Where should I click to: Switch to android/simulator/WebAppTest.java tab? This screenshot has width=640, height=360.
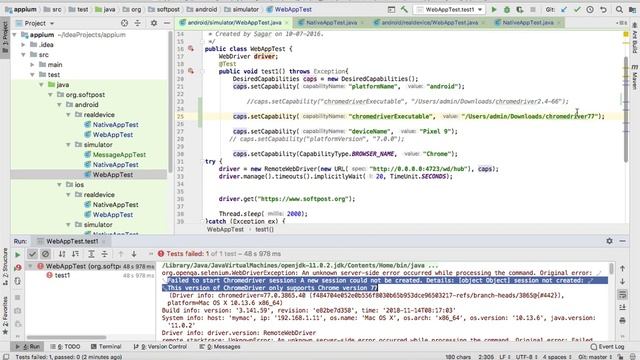click(x=234, y=23)
